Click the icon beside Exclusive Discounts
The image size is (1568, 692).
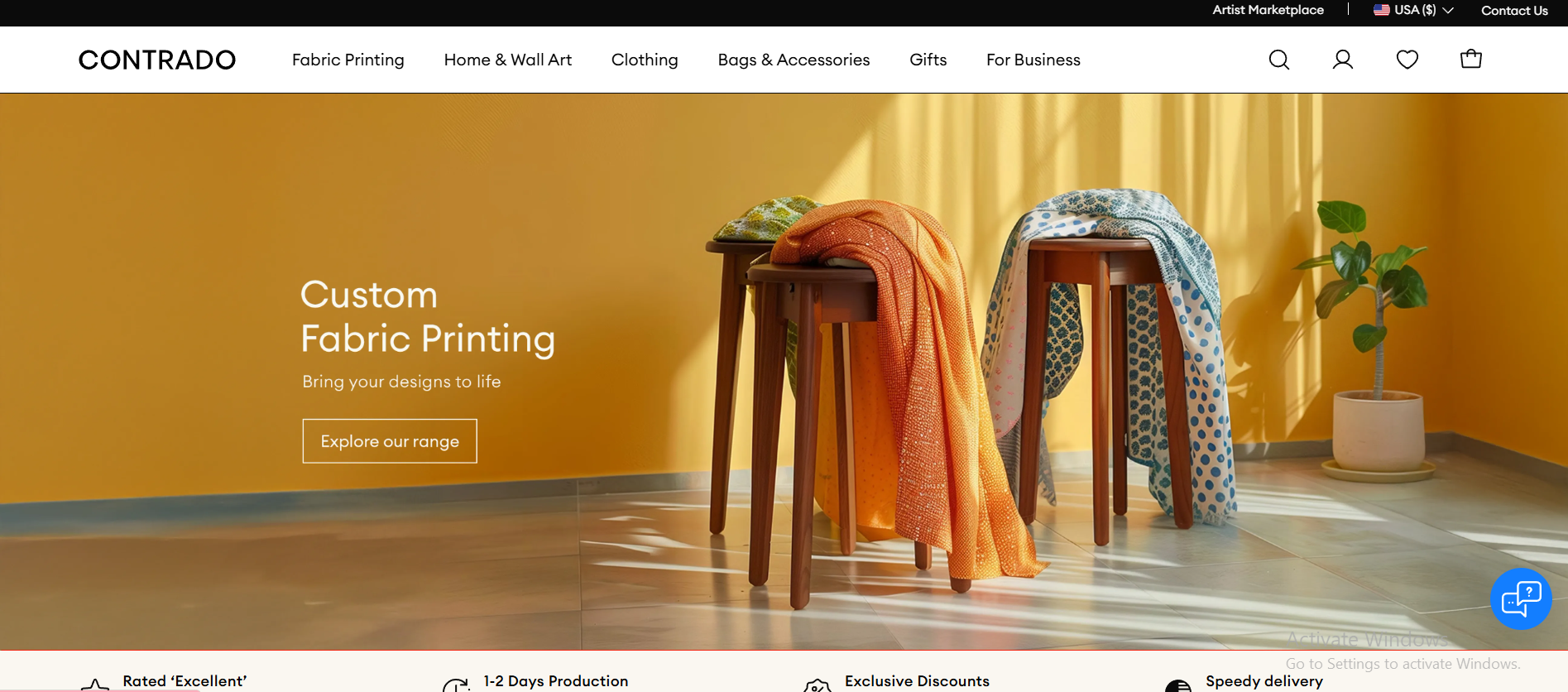tap(818, 685)
